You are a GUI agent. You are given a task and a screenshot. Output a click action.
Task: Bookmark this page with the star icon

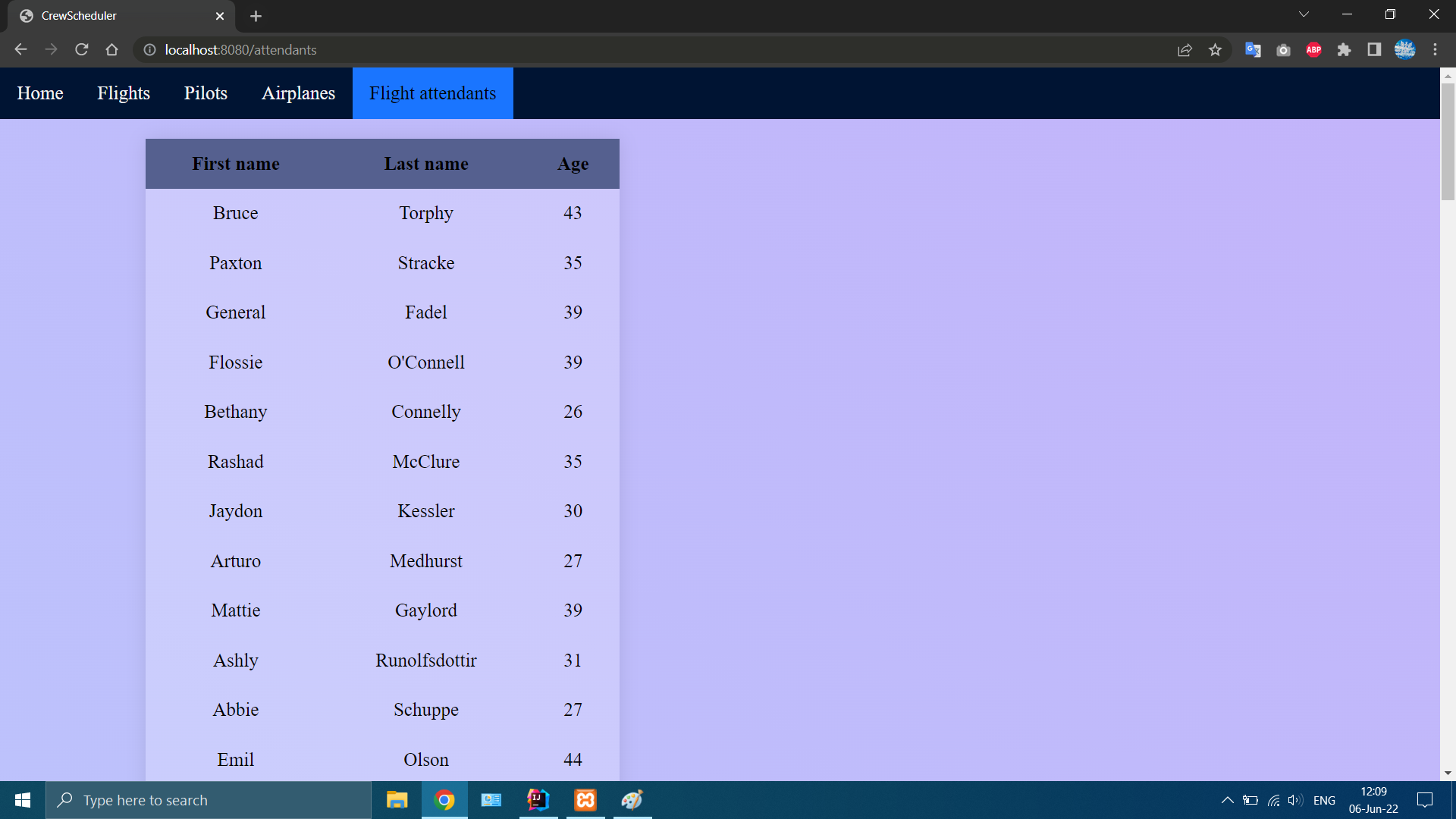(x=1216, y=50)
